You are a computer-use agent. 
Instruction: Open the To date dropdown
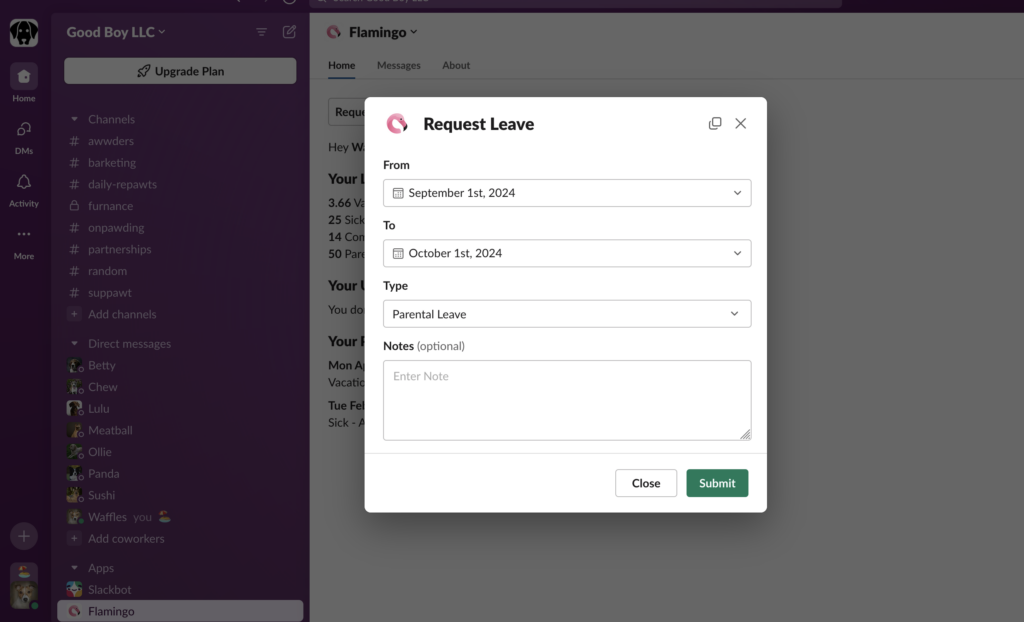(566, 253)
